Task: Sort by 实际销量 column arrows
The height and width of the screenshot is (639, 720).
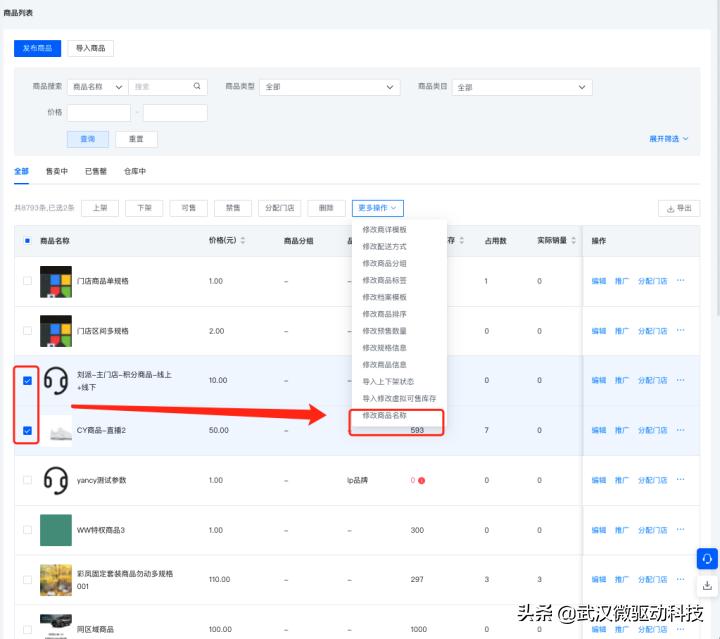Action: click(574, 241)
